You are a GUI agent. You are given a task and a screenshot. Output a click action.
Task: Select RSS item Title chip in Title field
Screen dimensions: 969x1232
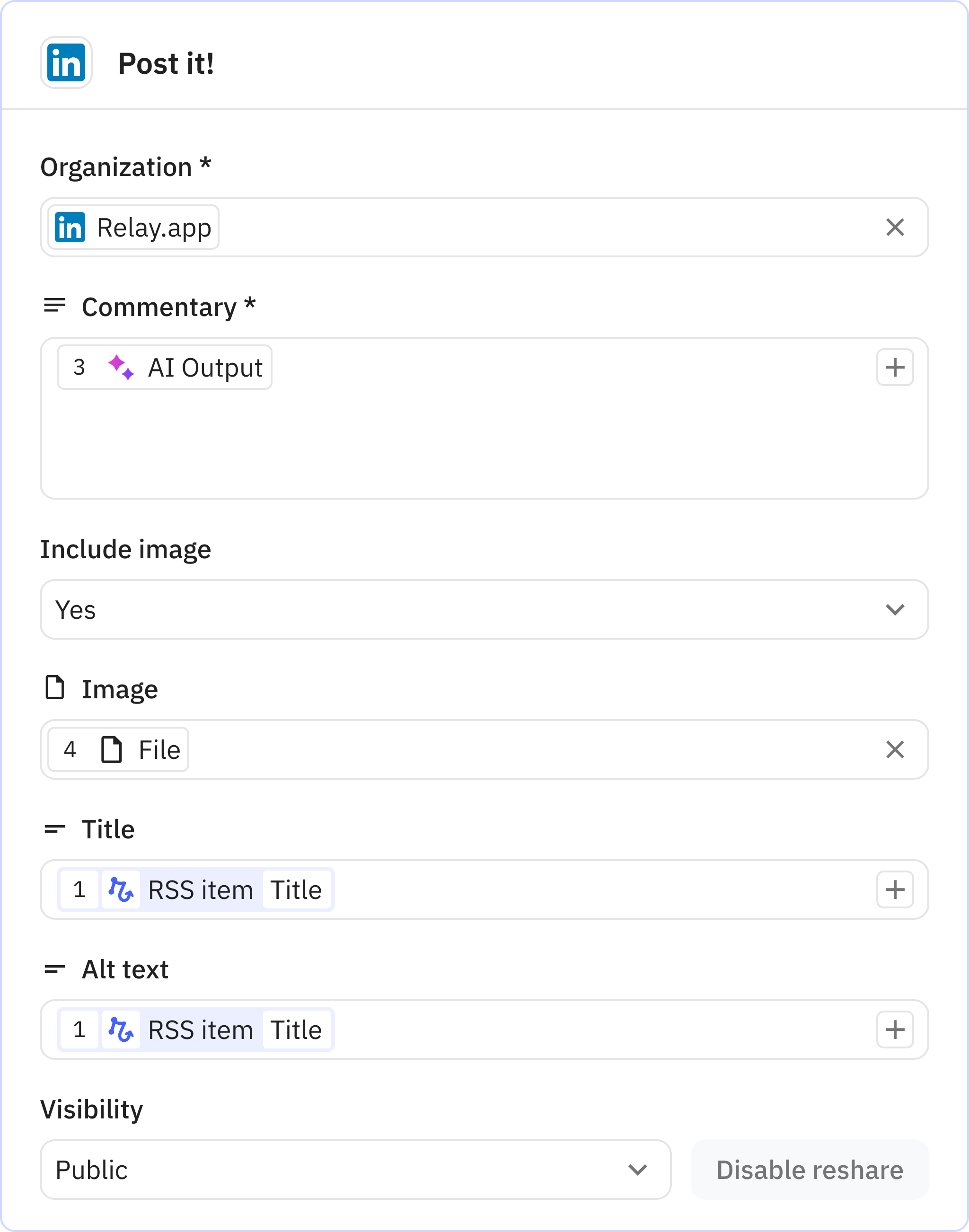(x=196, y=889)
